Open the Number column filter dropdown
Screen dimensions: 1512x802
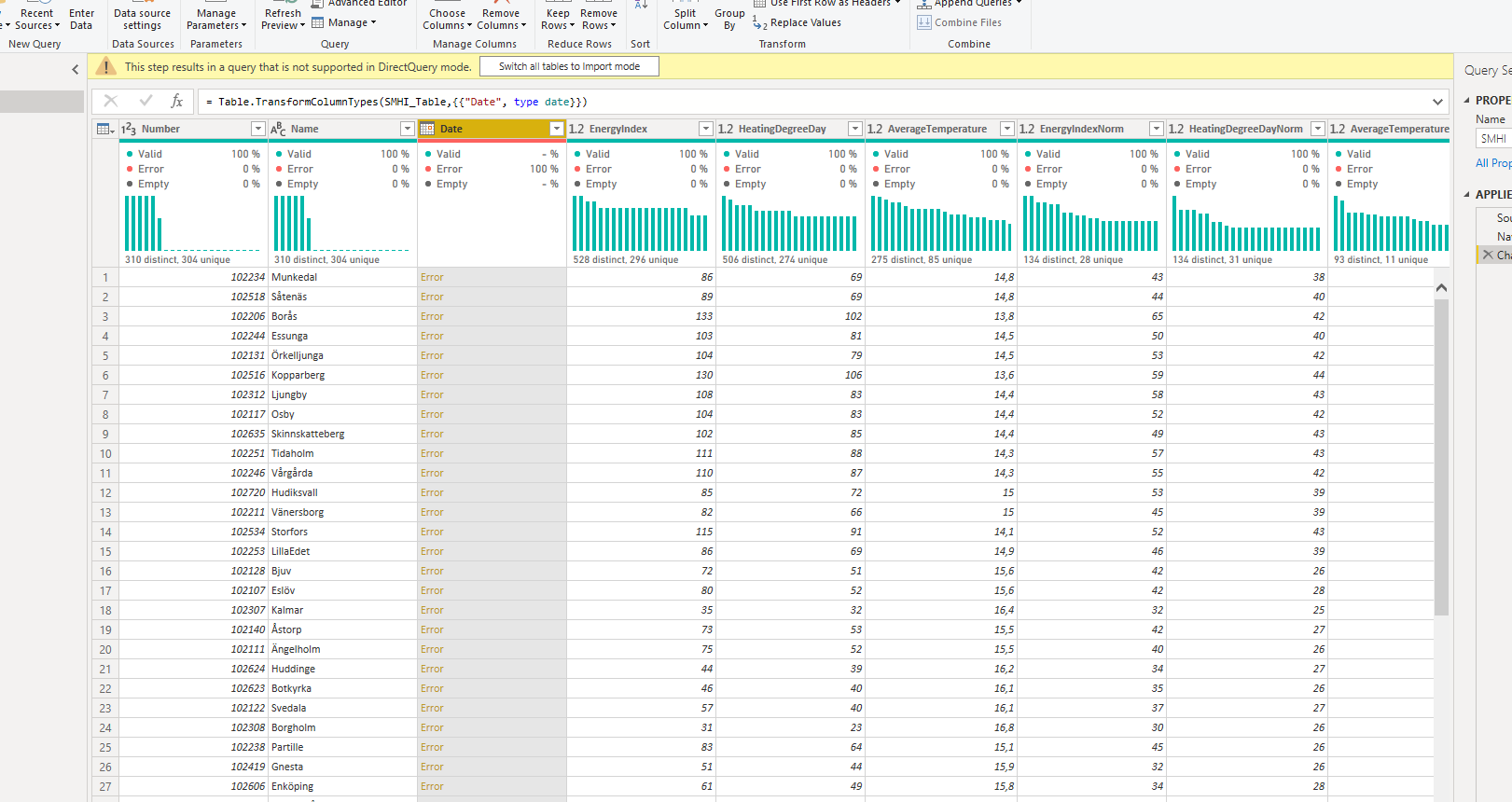[258, 129]
